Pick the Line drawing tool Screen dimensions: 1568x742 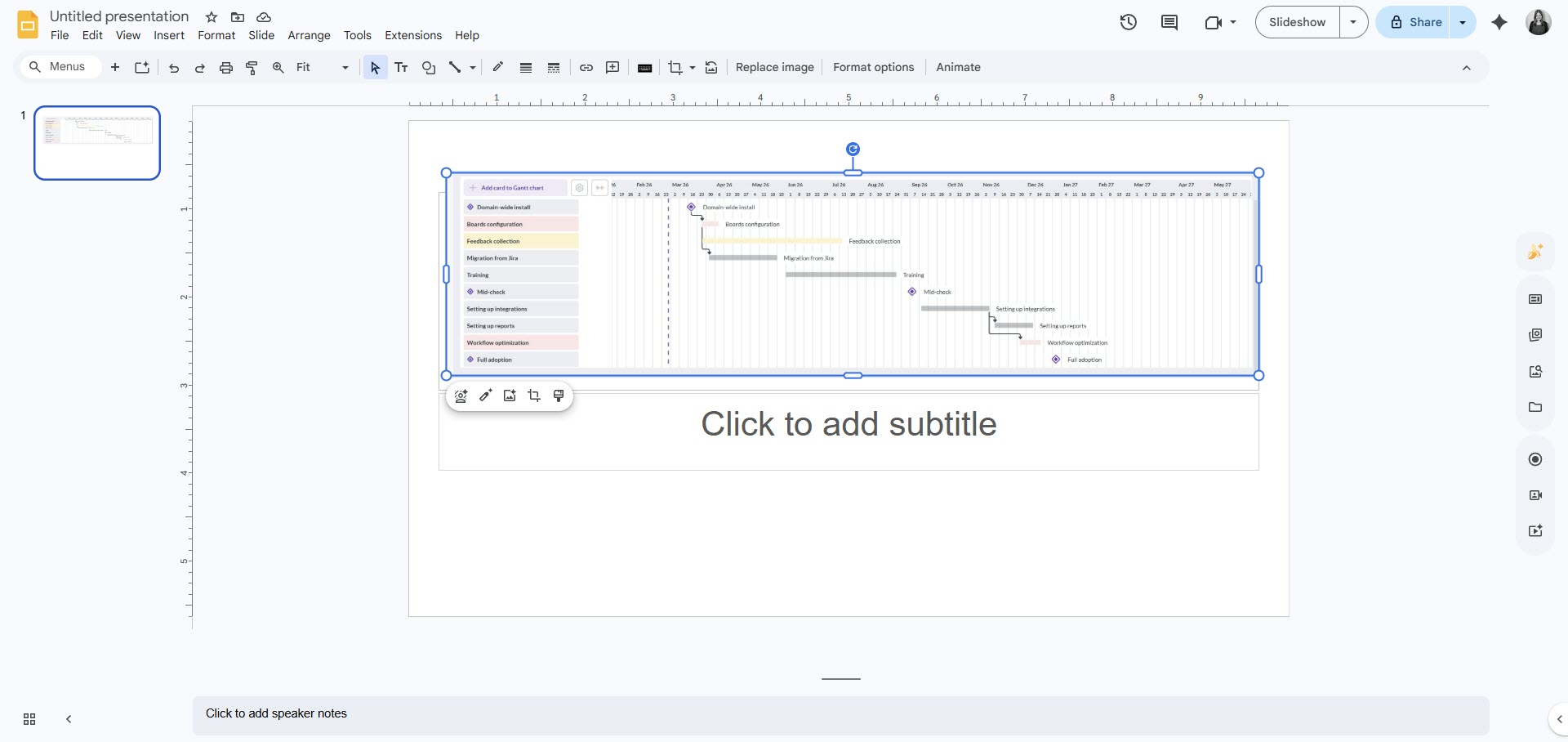point(455,67)
